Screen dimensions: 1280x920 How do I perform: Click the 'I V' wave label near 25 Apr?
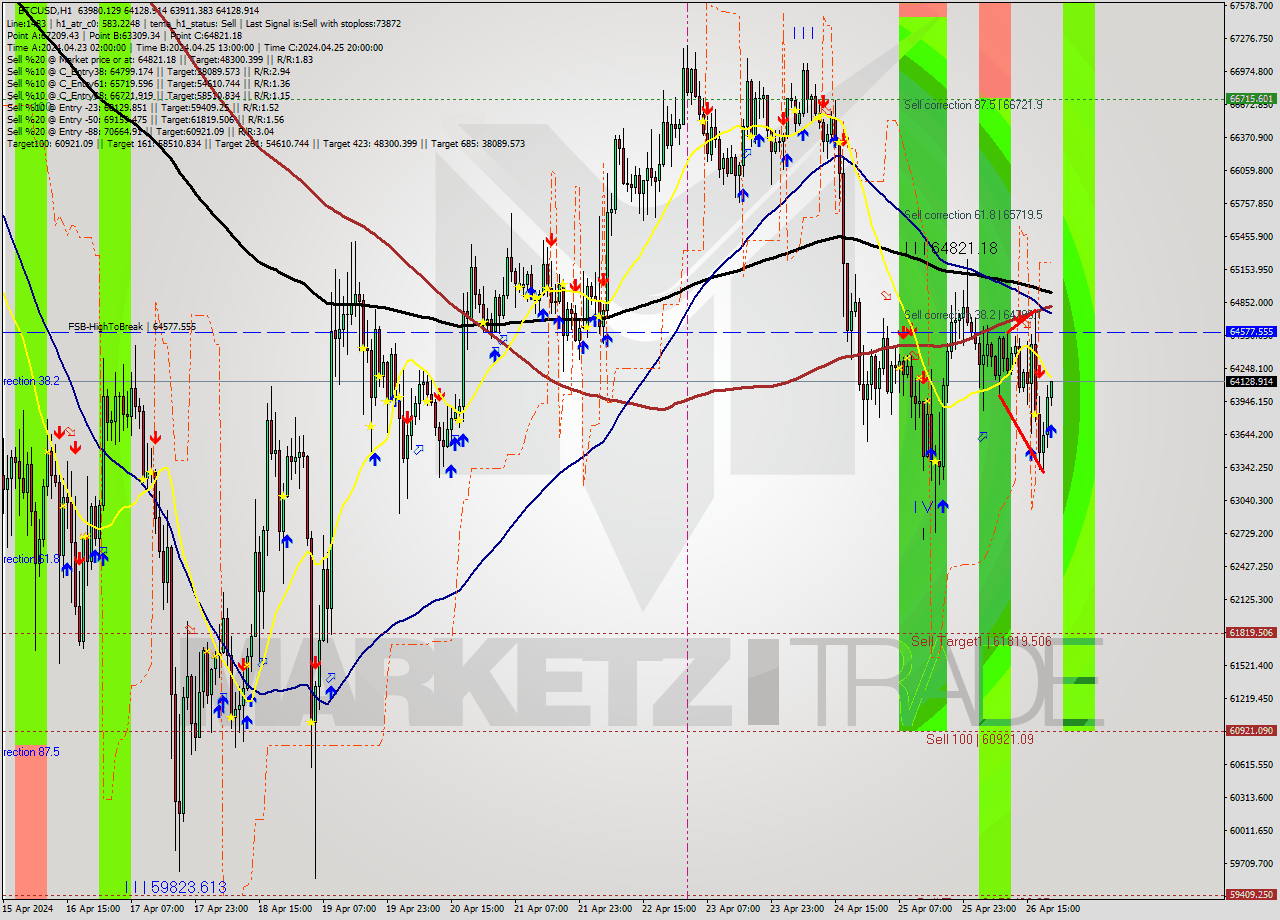pos(922,507)
